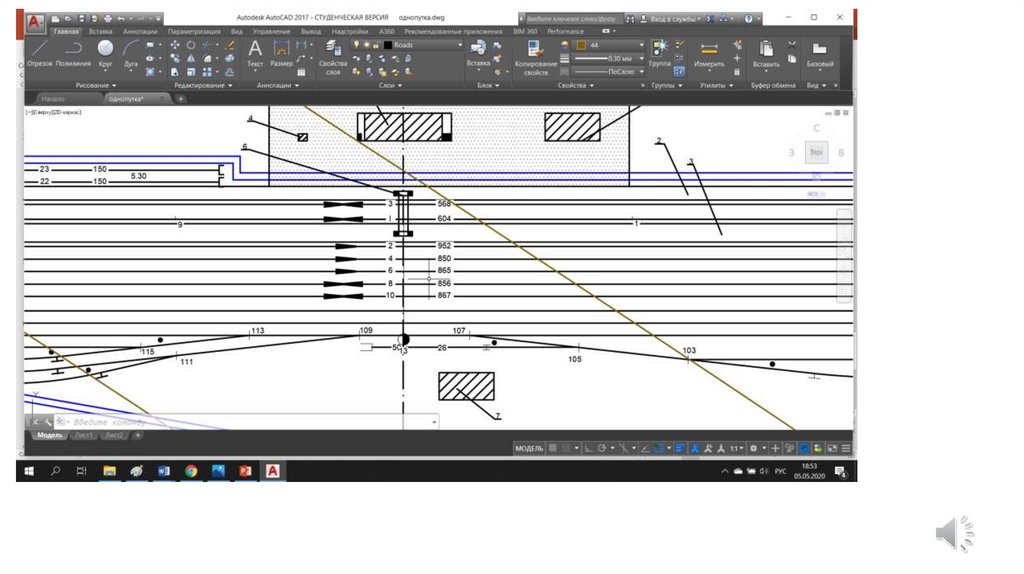The width and height of the screenshot is (1024, 574).
Task: Toggle the lightbulb on the Roads layer
Action: pos(355,45)
